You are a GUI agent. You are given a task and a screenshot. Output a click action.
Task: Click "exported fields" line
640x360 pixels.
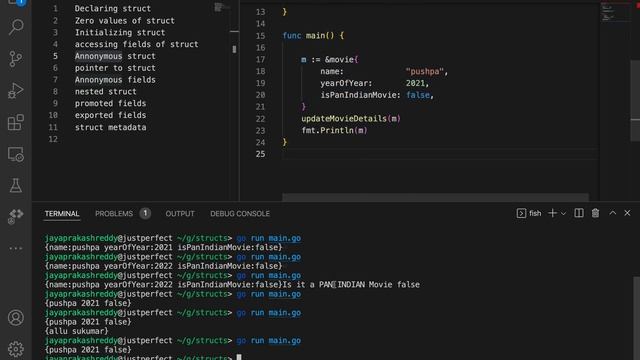pos(110,115)
